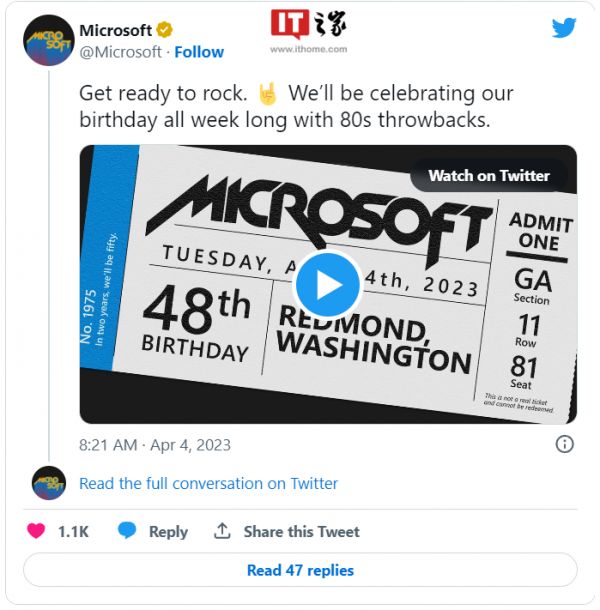Click the gold verified badge
The image size is (600, 610).
pos(167,30)
